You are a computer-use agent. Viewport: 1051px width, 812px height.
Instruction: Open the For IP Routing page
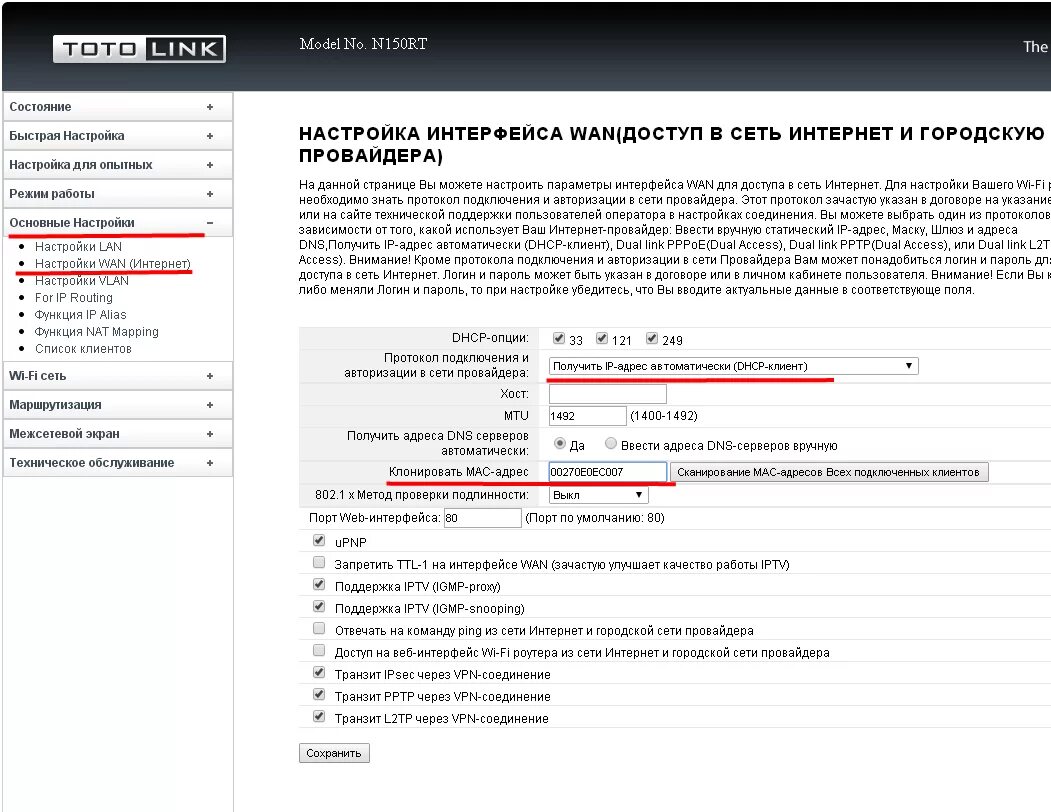[74, 298]
